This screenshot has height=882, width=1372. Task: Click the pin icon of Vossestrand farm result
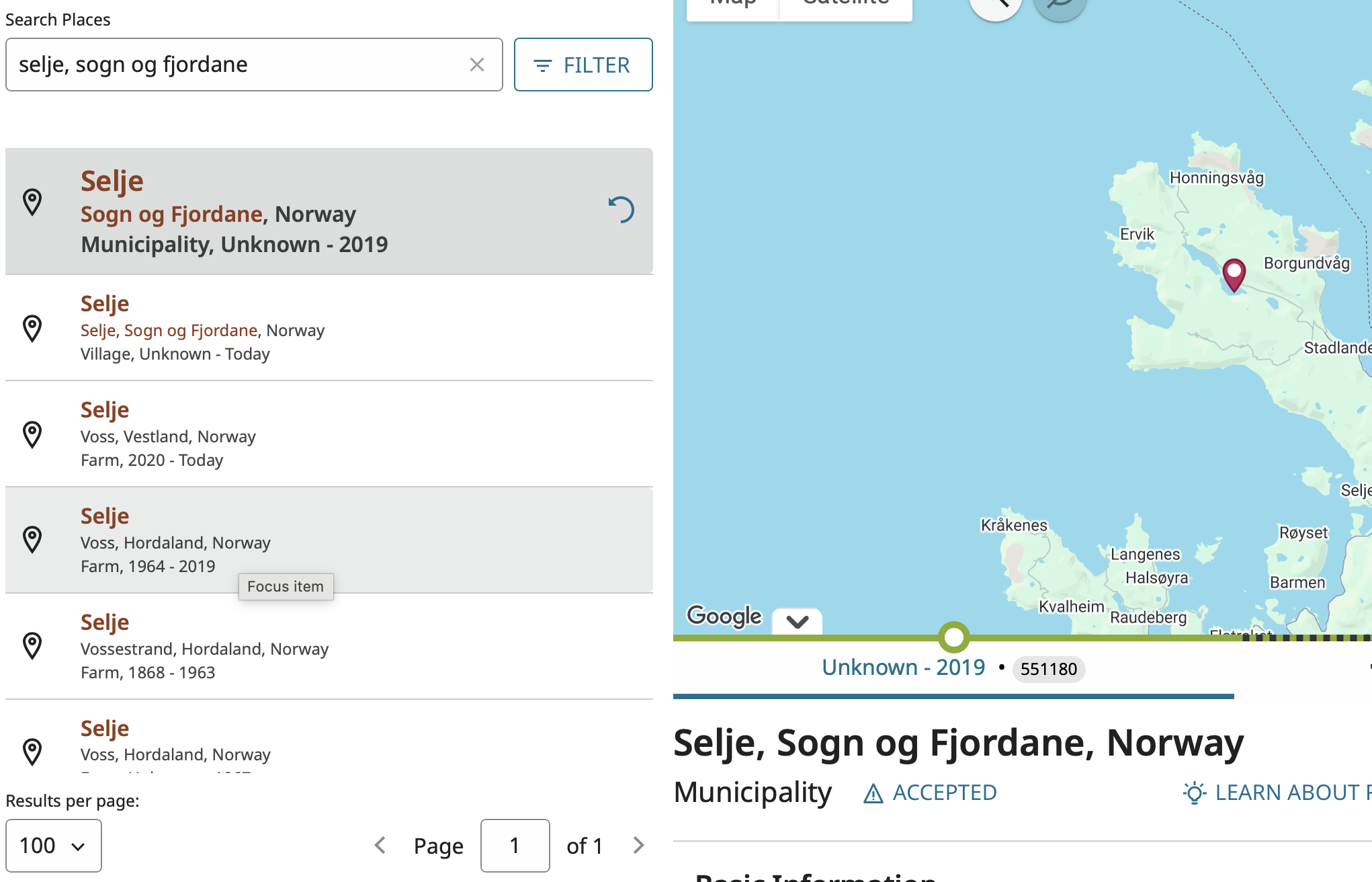click(x=32, y=645)
